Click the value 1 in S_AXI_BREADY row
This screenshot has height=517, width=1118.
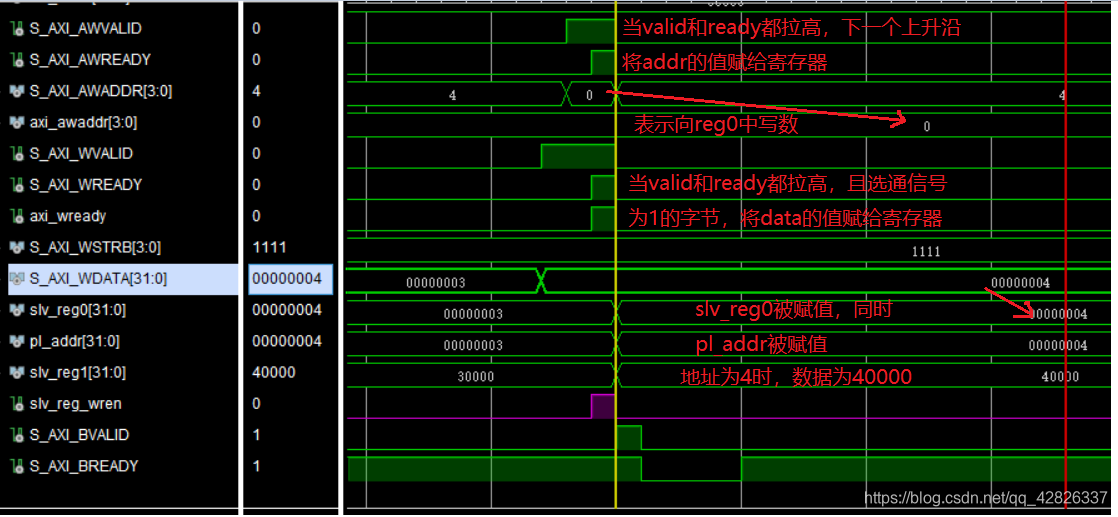[x=257, y=466]
